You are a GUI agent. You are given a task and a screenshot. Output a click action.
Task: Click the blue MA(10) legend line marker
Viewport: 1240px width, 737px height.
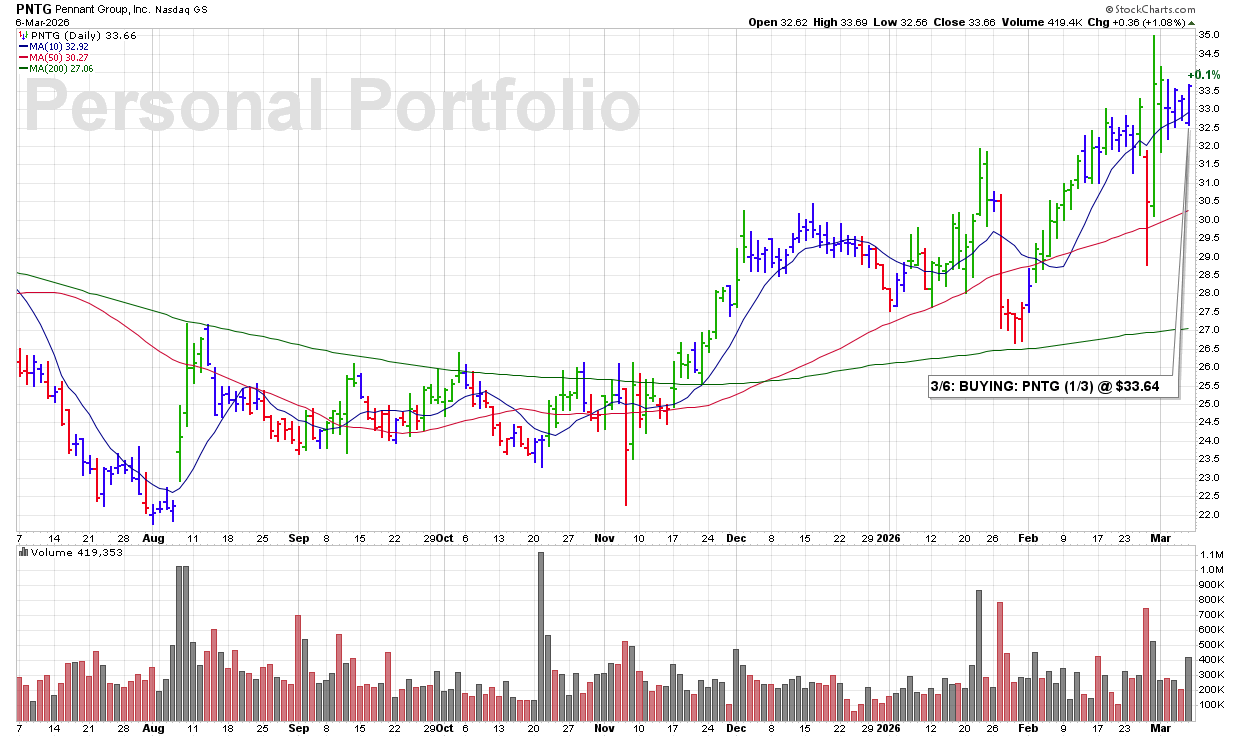(22, 46)
